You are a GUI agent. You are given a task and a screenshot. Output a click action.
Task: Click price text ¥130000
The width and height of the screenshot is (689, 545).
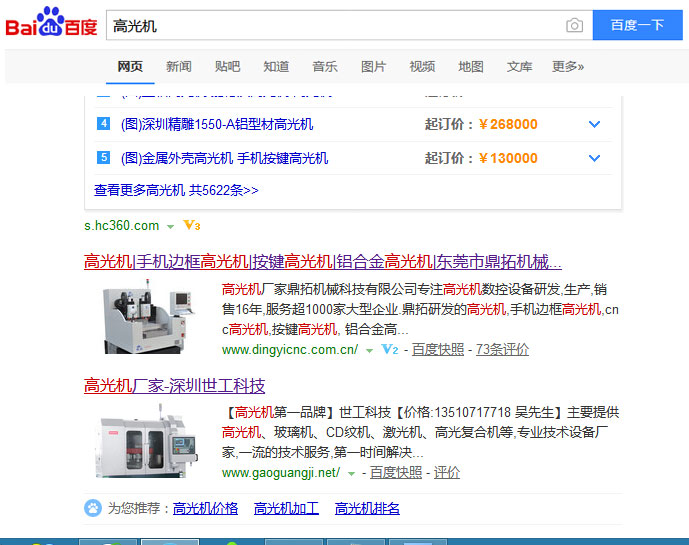pos(508,158)
